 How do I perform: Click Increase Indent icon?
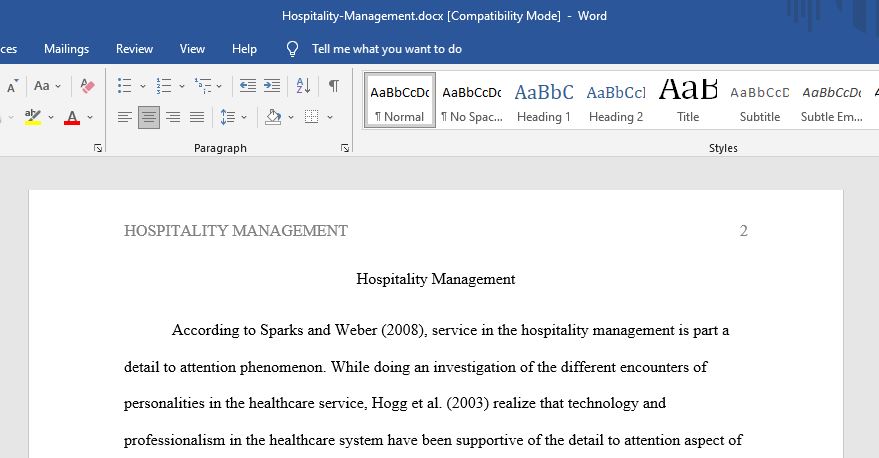(x=272, y=86)
